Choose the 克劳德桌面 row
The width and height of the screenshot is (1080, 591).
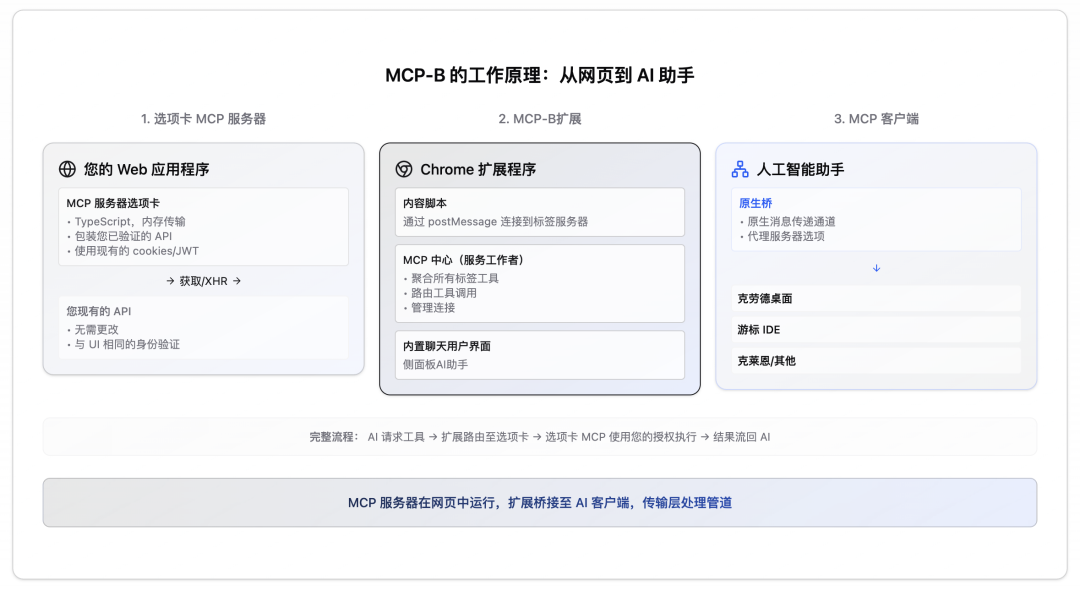[x=876, y=298]
